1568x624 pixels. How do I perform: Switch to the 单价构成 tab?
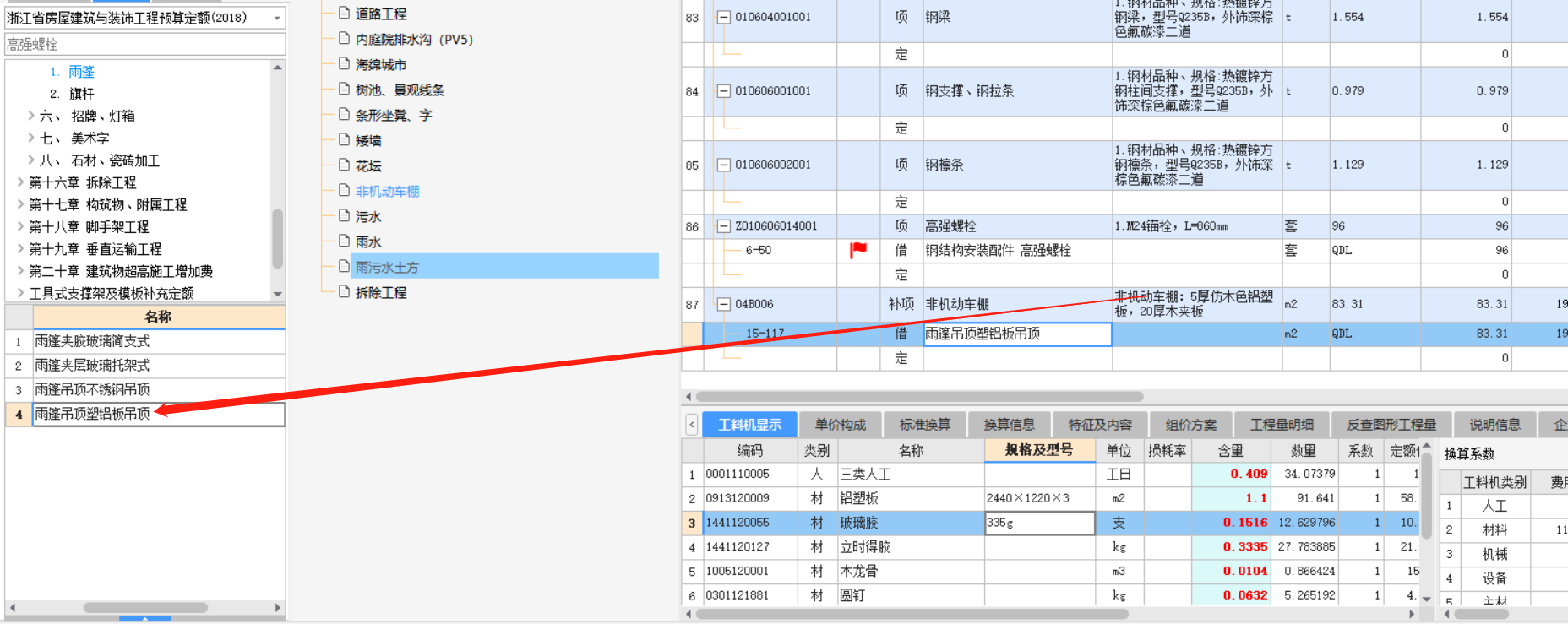click(841, 424)
